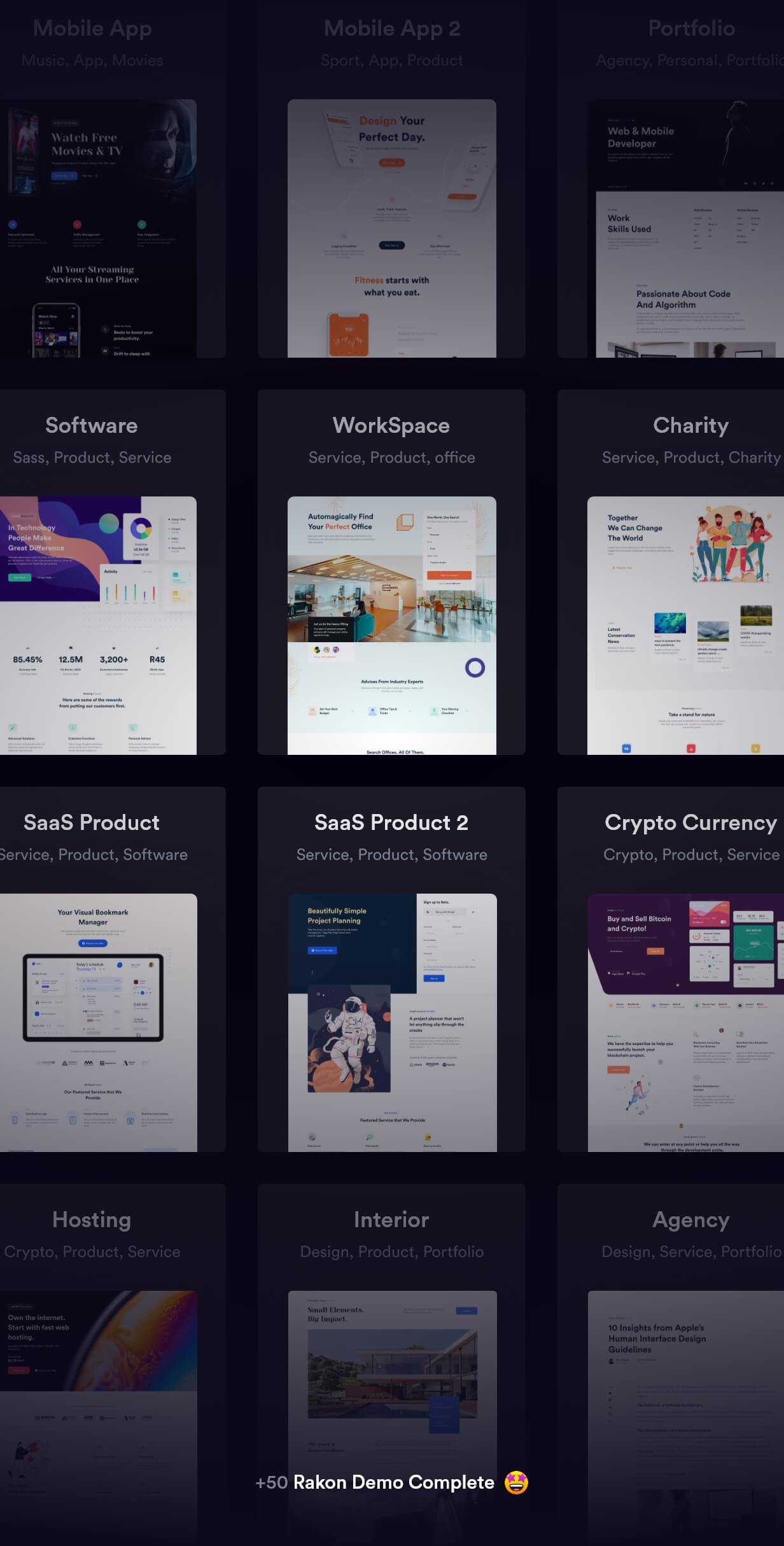Click the SaaS Product 2 title
Viewport: 784px width, 1546px height.
point(391,822)
